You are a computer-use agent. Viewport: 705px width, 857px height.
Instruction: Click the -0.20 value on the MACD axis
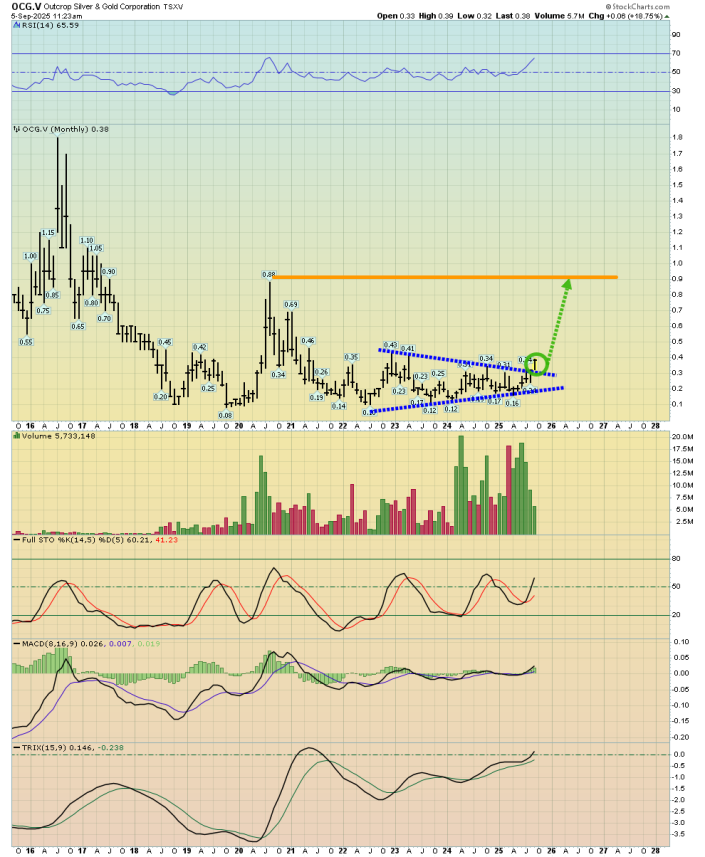point(680,737)
